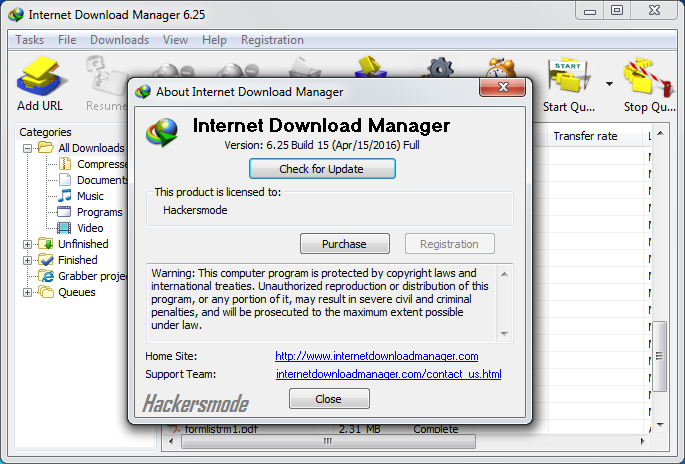Click the Purchase button
This screenshot has width=685, height=464.
click(x=345, y=244)
